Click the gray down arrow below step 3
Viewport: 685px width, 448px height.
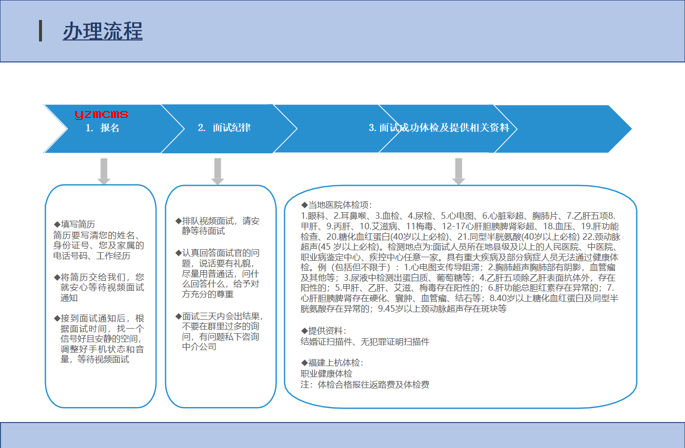click(459, 171)
